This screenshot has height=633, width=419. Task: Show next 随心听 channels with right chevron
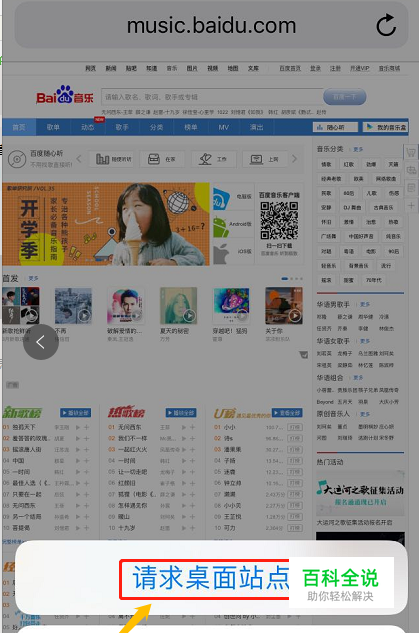tap(295, 159)
